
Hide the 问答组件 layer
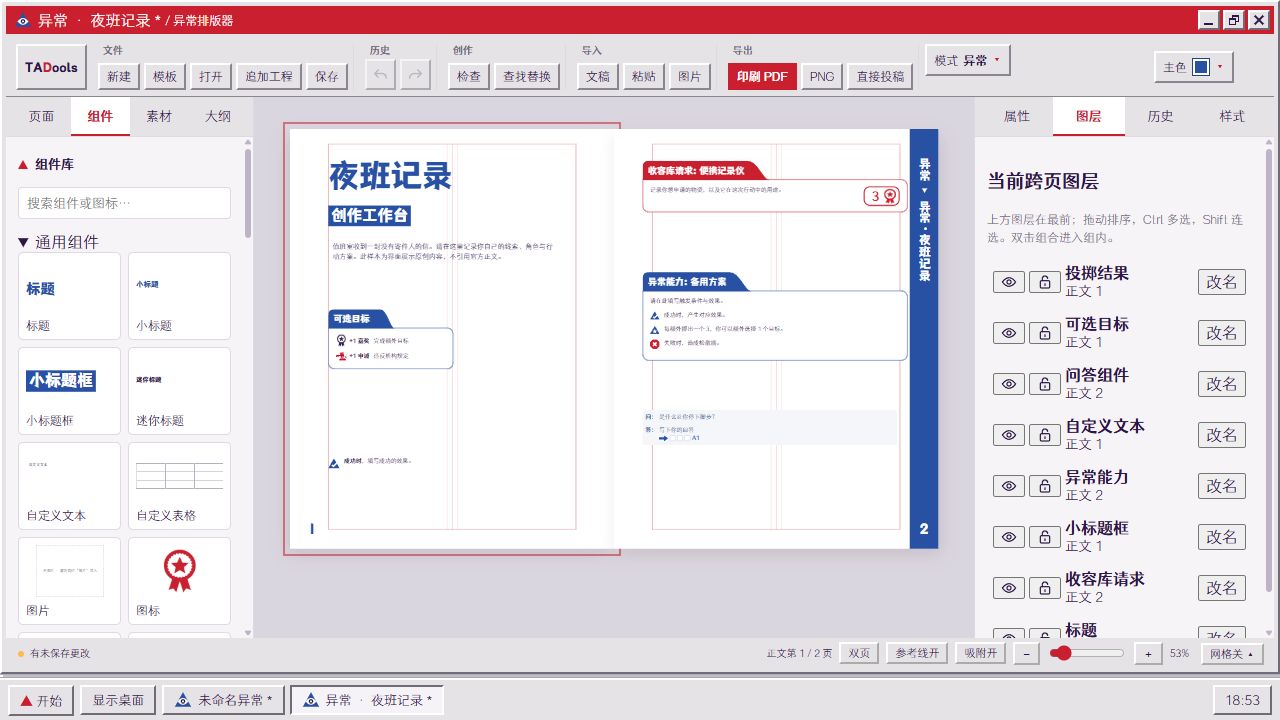(x=1009, y=384)
